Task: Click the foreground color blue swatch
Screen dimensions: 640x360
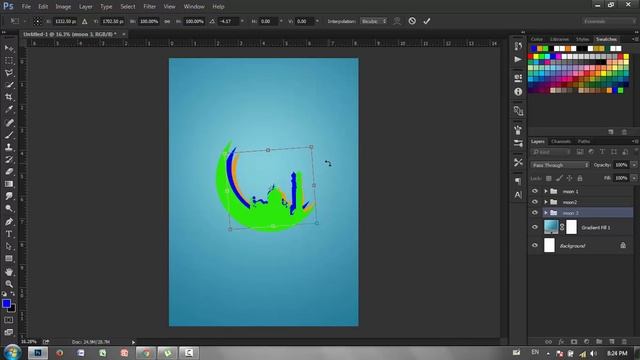Action: point(6,304)
